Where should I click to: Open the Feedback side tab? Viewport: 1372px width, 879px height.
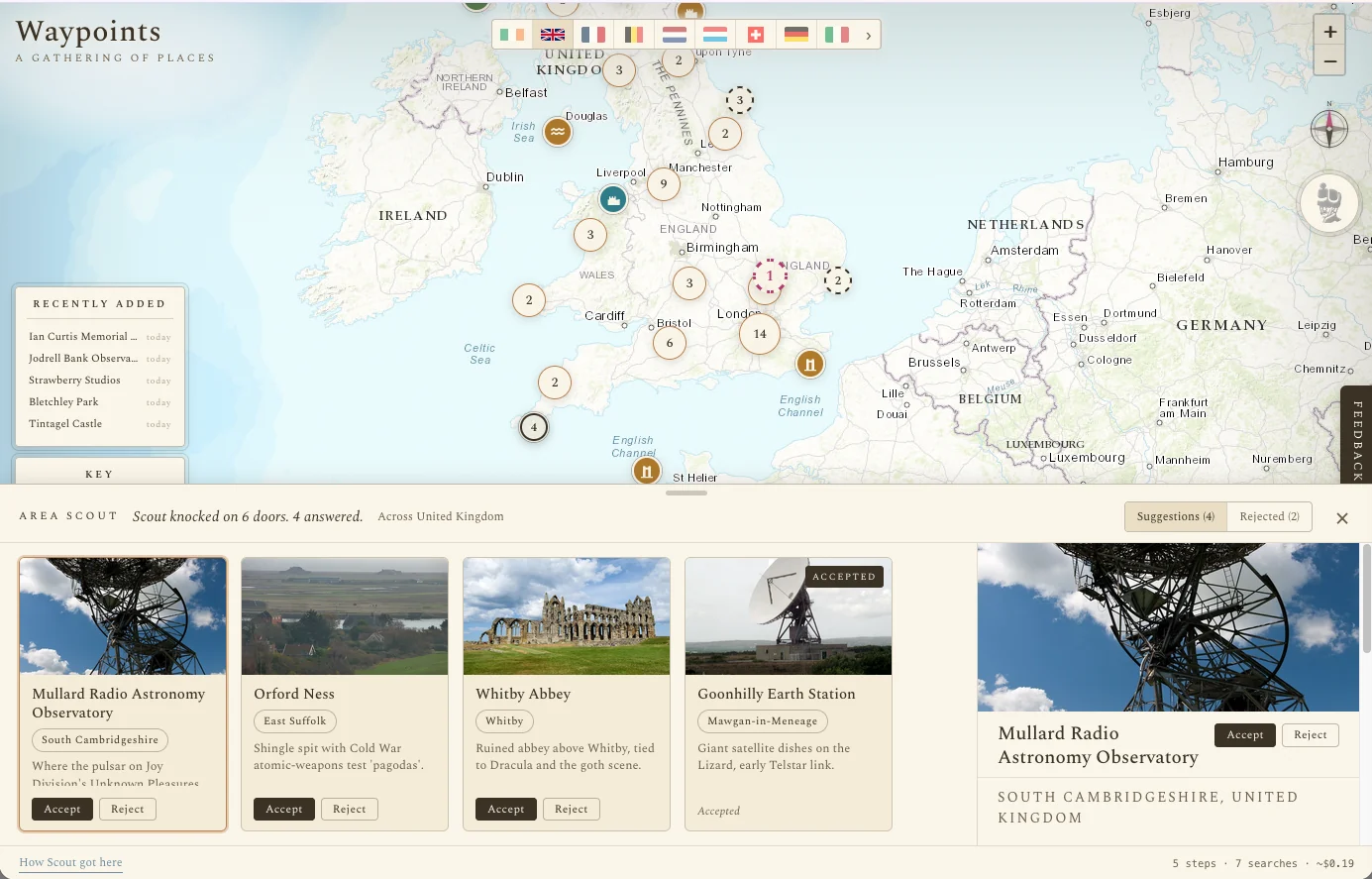1357,436
